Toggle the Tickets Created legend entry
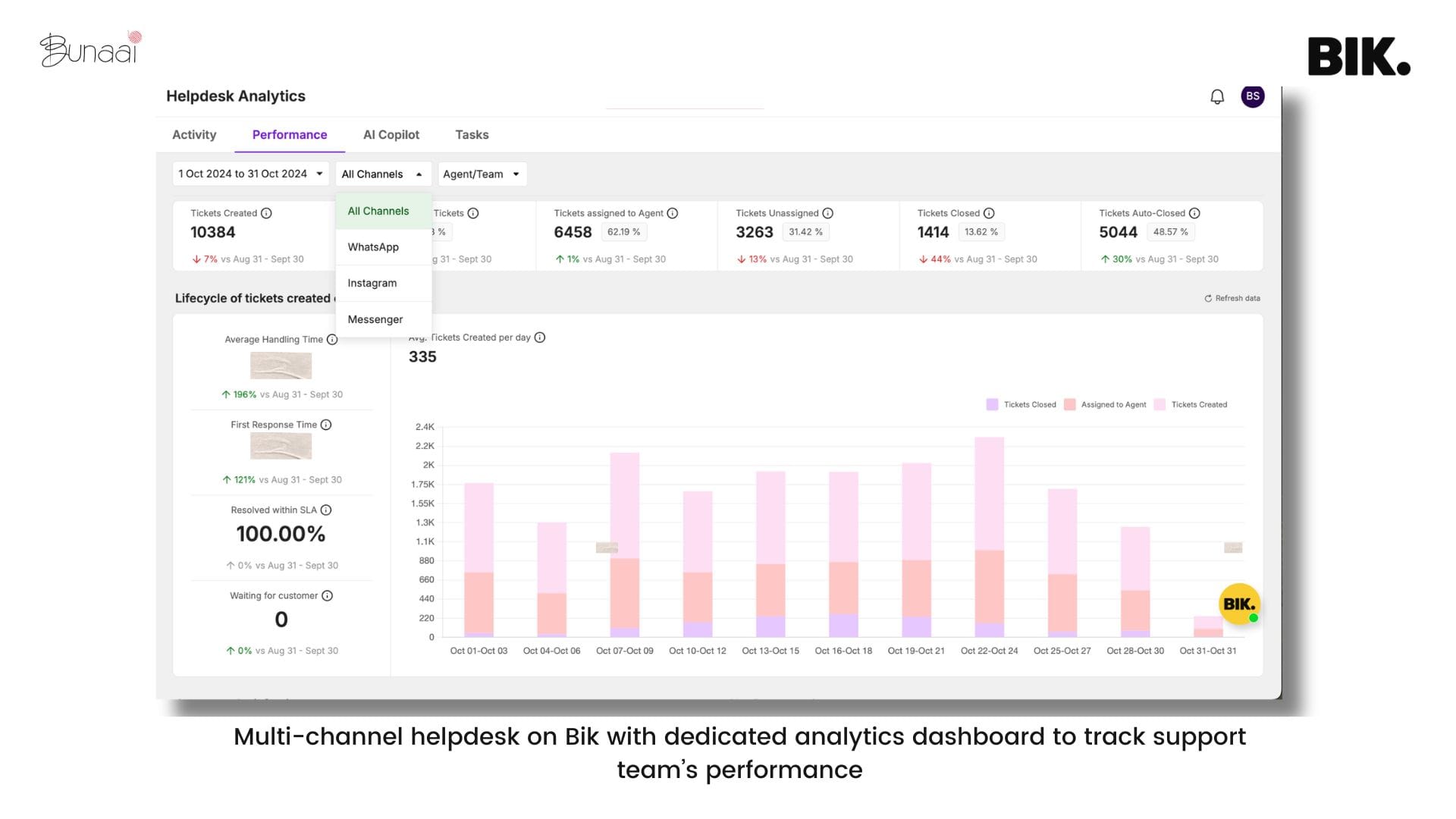The height and width of the screenshot is (819, 1456). (1200, 404)
